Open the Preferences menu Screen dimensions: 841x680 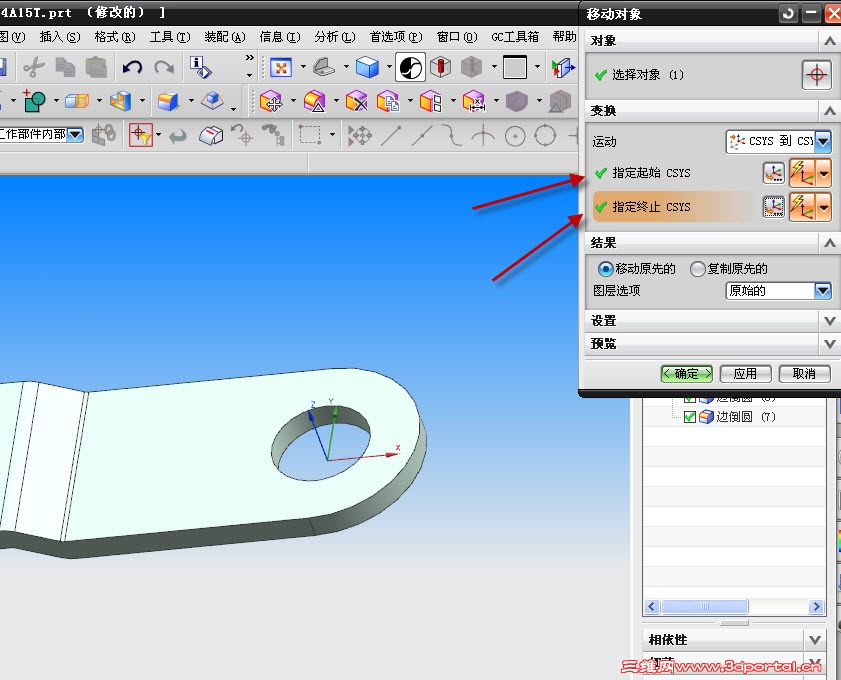pos(396,37)
